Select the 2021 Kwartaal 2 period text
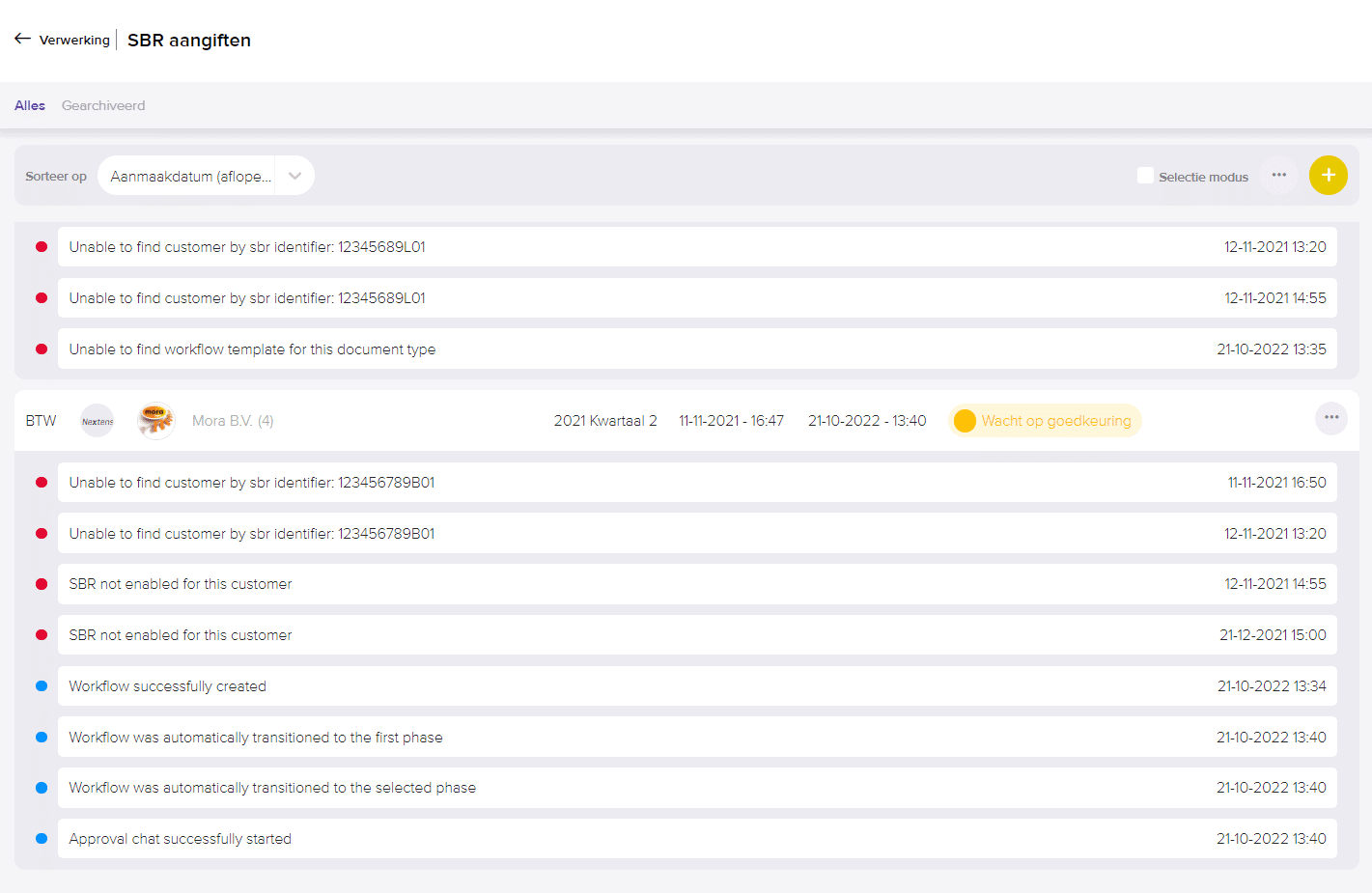The width and height of the screenshot is (1372, 893). [x=605, y=421]
